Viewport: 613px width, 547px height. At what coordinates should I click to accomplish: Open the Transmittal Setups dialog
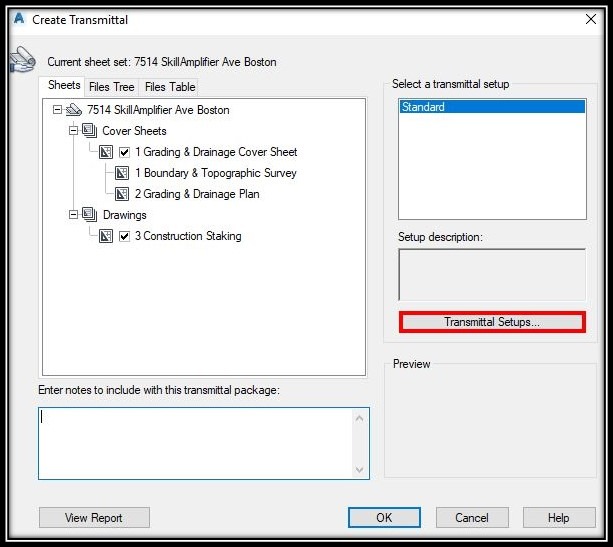(492, 322)
